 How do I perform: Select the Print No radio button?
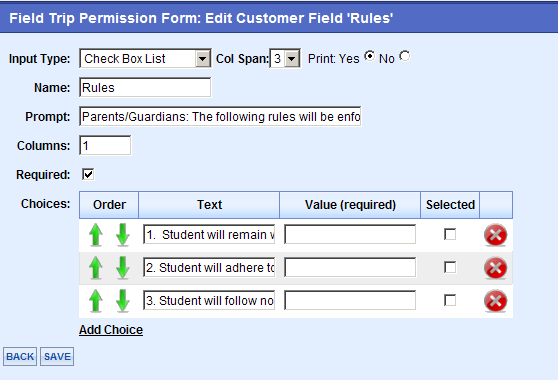405,56
